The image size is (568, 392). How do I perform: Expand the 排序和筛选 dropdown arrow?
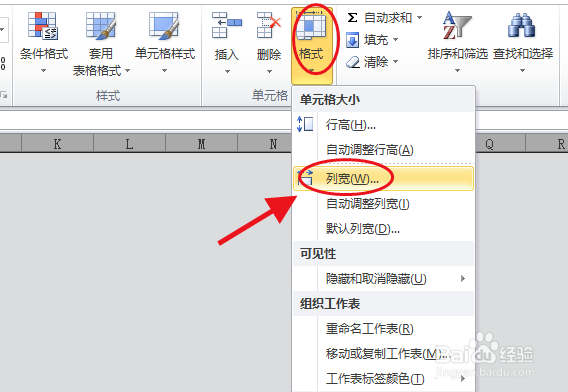(x=458, y=71)
